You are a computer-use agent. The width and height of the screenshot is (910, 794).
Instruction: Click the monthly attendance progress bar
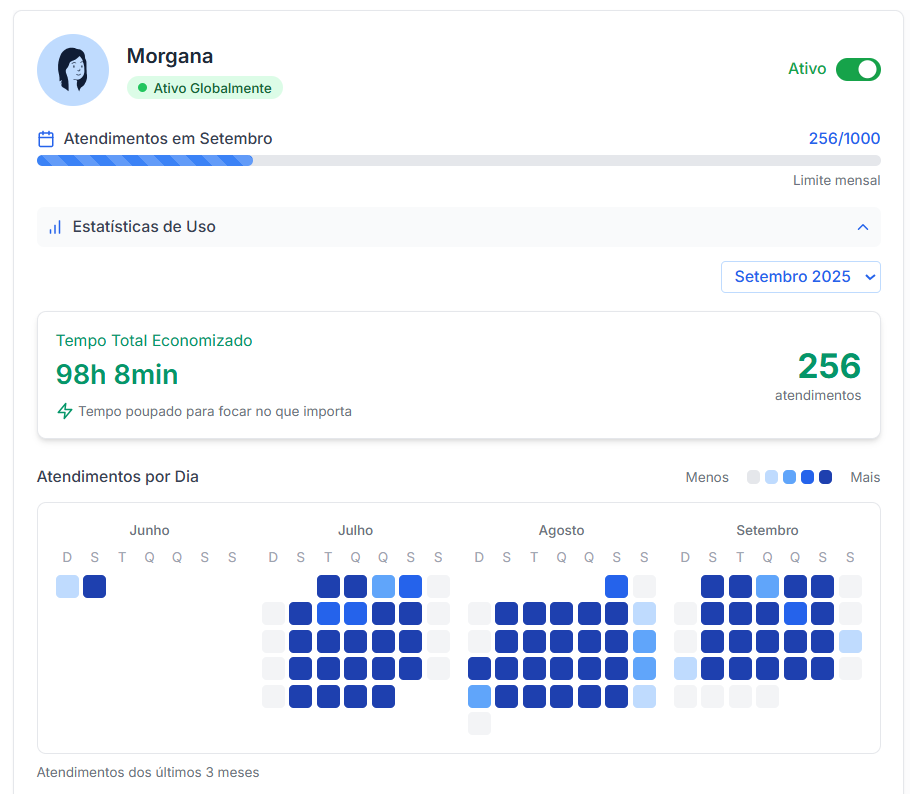pyautogui.click(x=458, y=160)
